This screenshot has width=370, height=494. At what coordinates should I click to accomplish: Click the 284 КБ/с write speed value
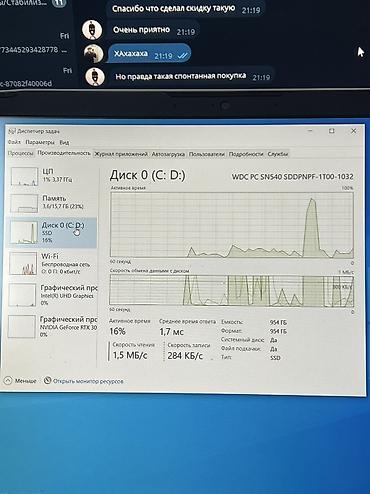coord(185,356)
